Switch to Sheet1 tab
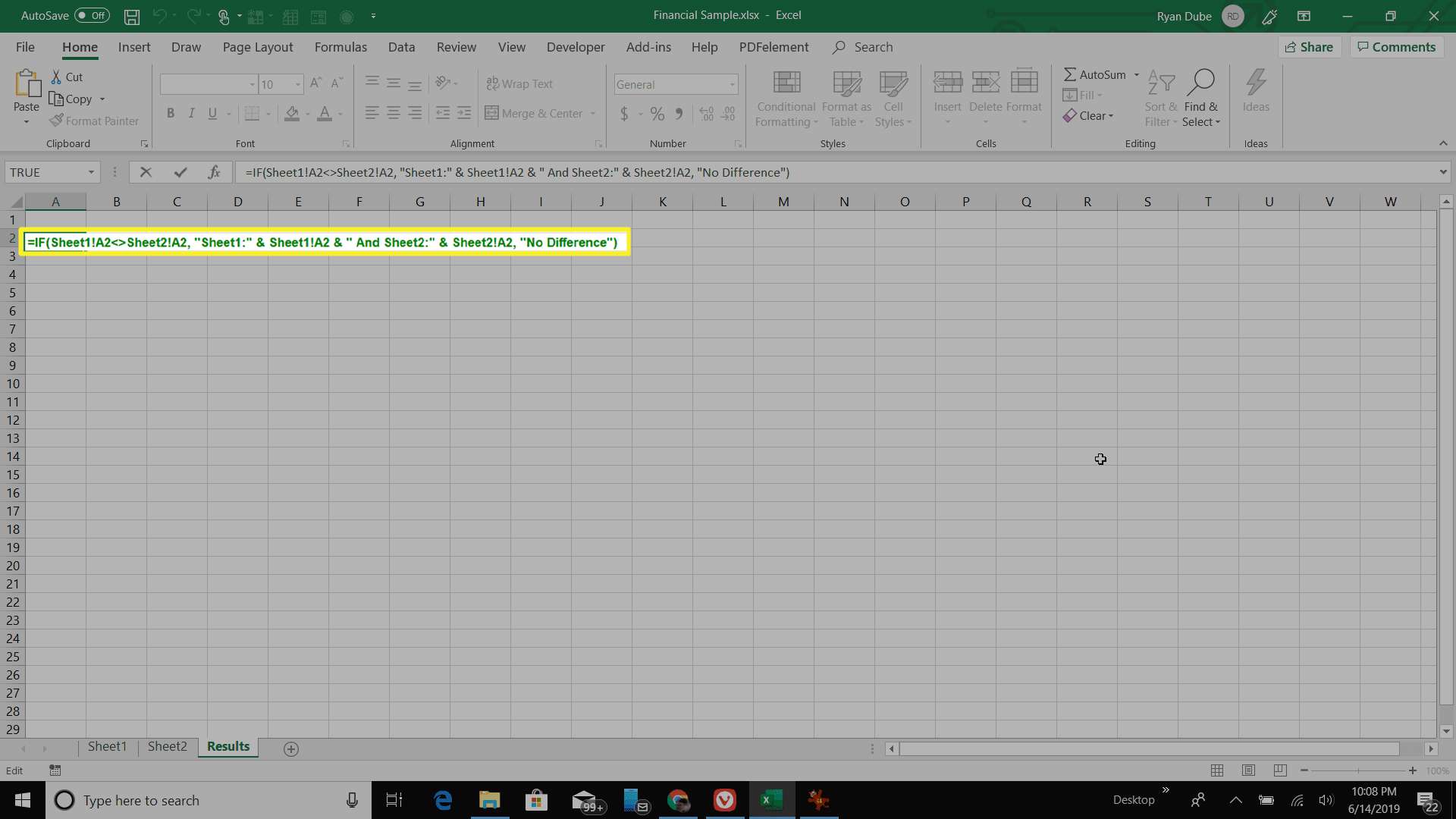 point(107,746)
